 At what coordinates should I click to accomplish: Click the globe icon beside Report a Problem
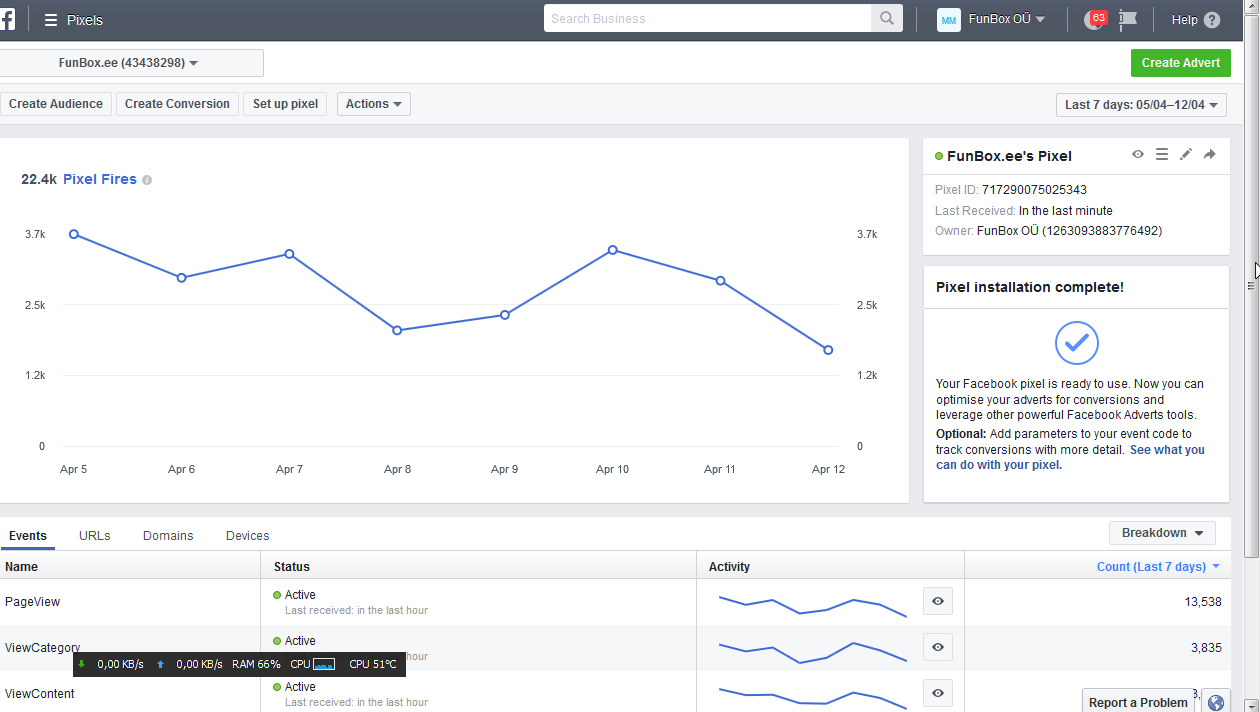[x=1216, y=702]
